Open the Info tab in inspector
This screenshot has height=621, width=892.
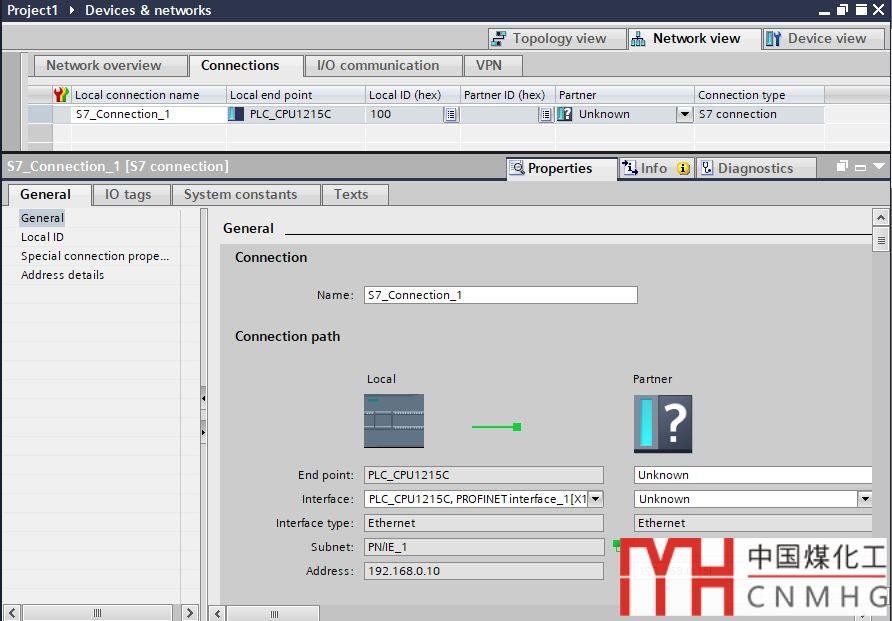(654, 169)
